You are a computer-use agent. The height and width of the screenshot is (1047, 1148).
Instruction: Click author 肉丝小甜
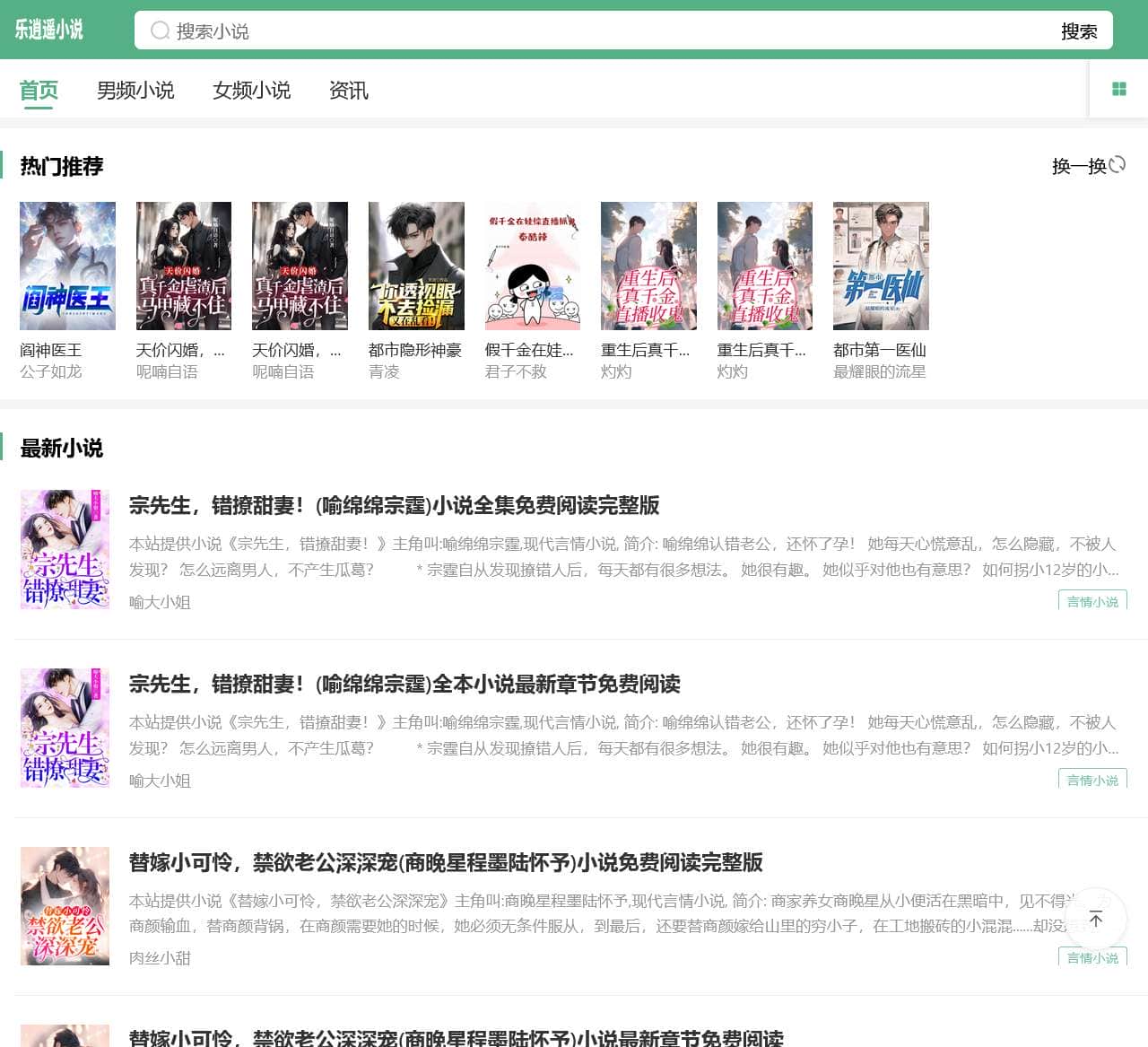point(160,958)
